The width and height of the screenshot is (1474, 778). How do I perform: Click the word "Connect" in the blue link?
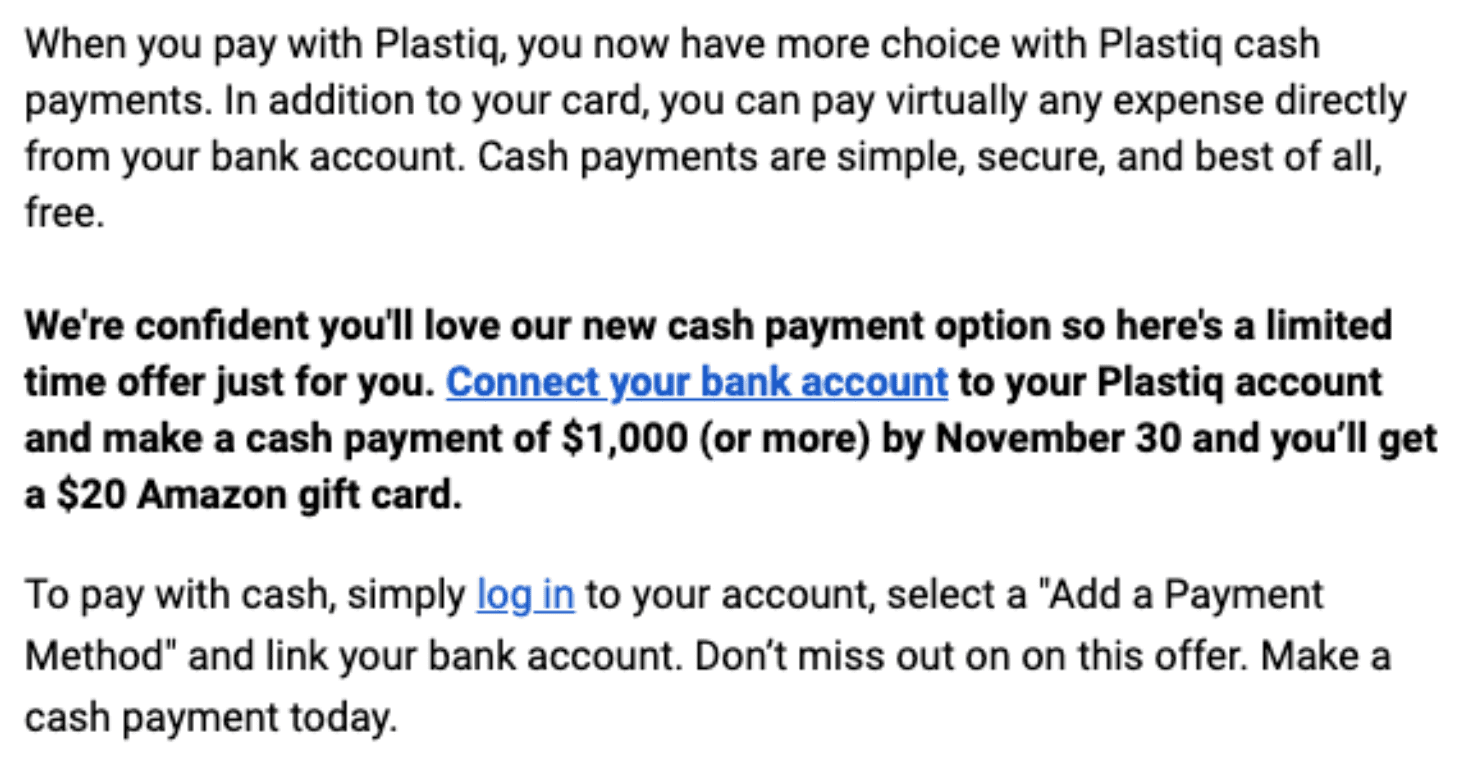click(522, 382)
